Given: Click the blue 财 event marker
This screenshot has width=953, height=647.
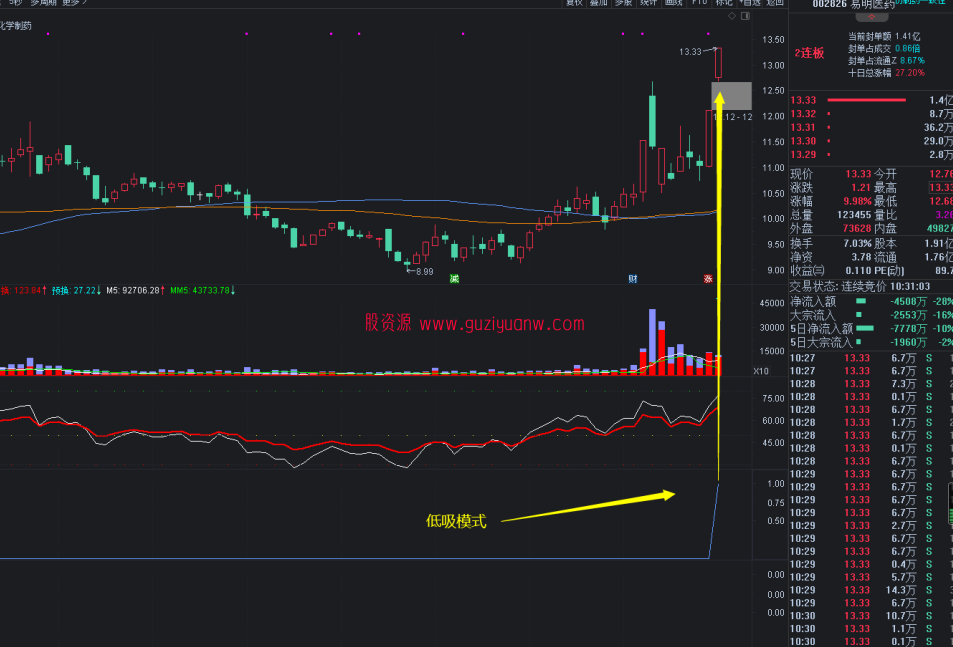Looking at the screenshot, I should (x=633, y=279).
